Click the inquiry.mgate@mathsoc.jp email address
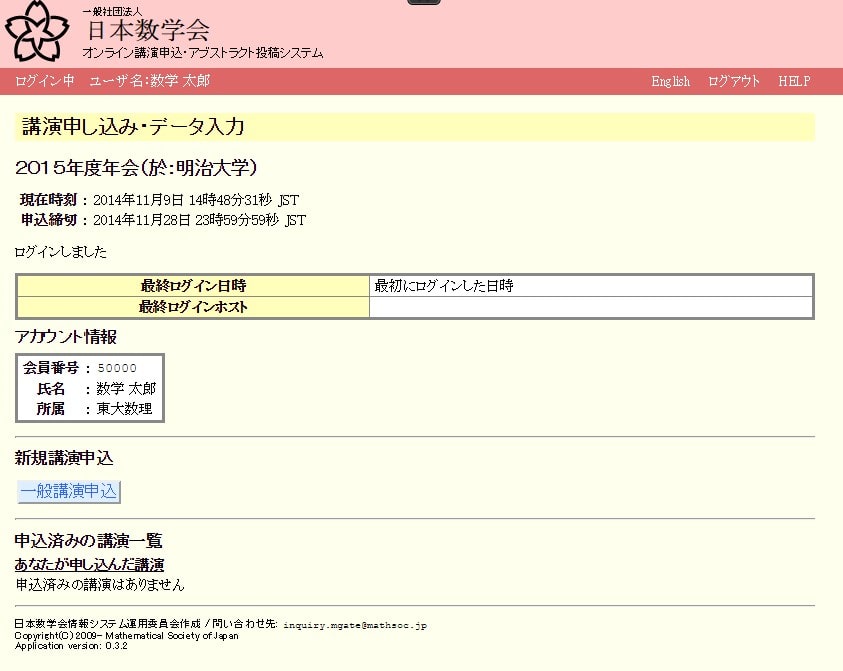 (354, 625)
